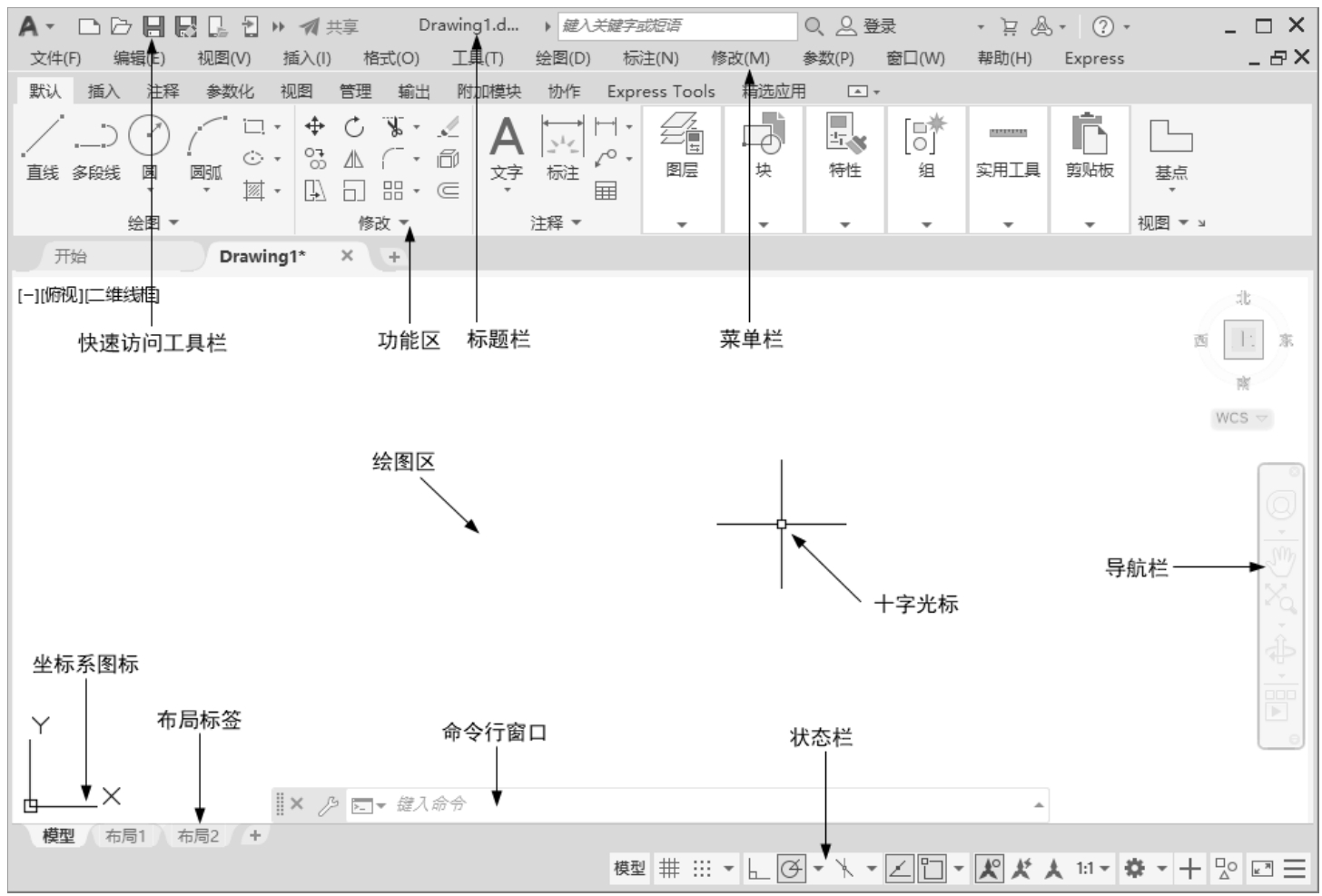1322x896 pixels.
Task: Select the Line (直线) drawing tool
Action: click(42, 145)
